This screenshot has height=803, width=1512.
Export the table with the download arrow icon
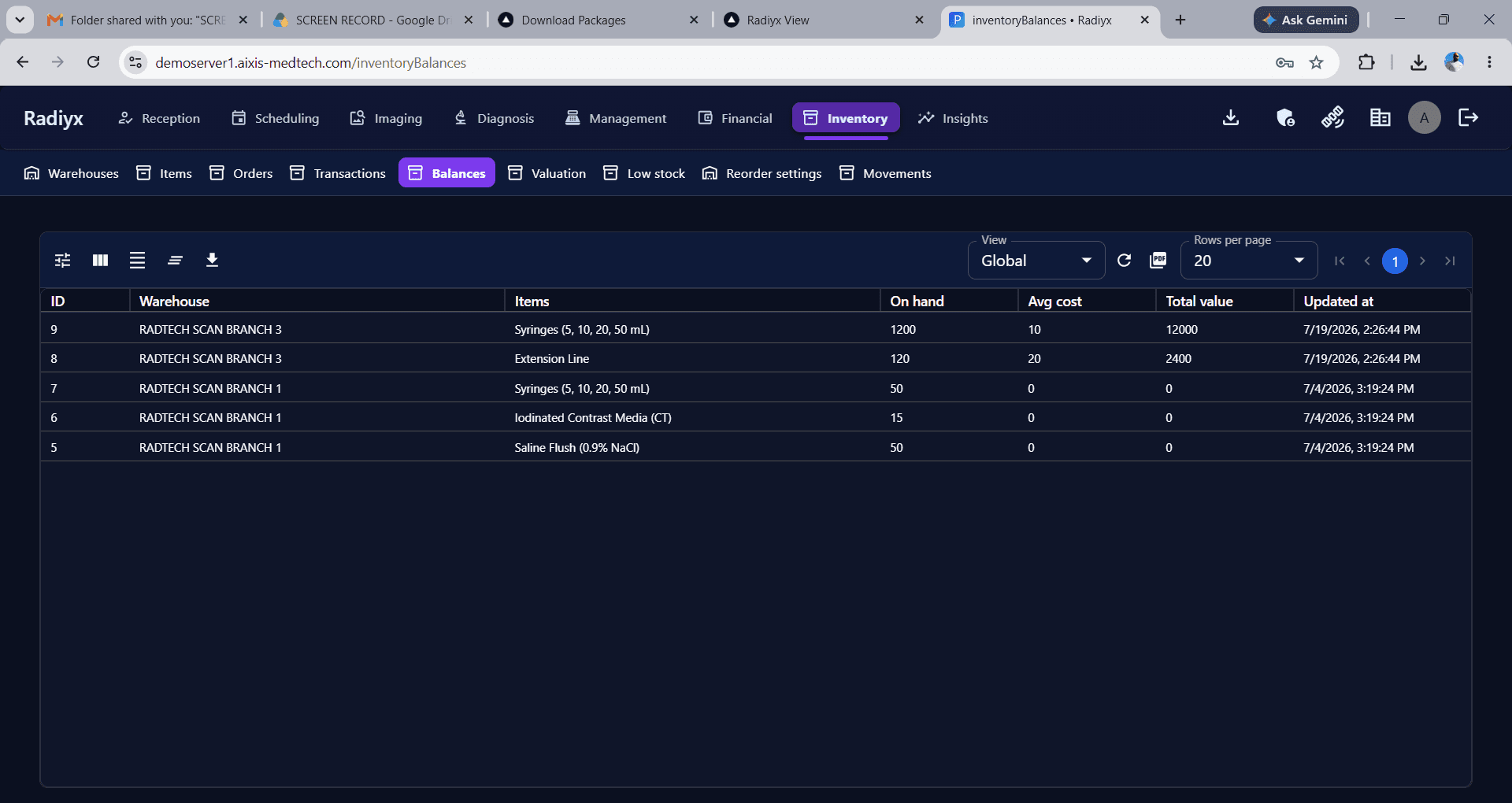(x=212, y=260)
